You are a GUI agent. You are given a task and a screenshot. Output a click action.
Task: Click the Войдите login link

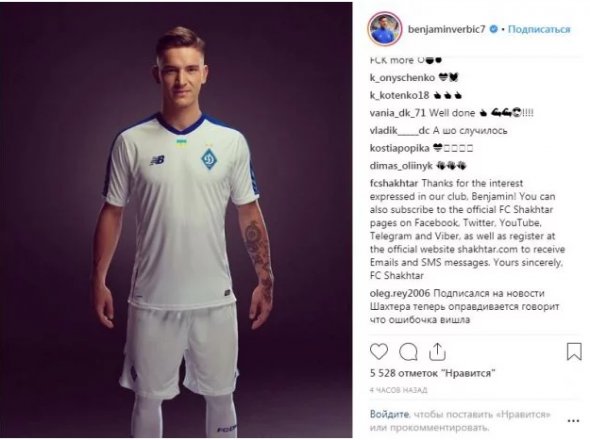click(389, 414)
